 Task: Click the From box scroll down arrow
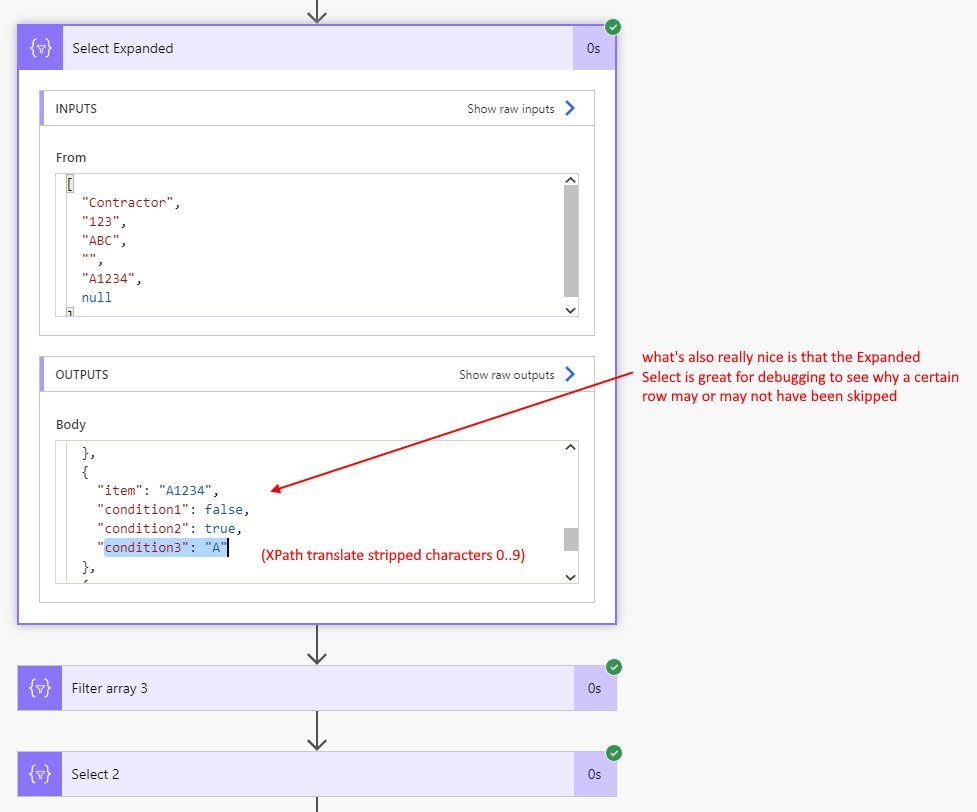tap(570, 310)
